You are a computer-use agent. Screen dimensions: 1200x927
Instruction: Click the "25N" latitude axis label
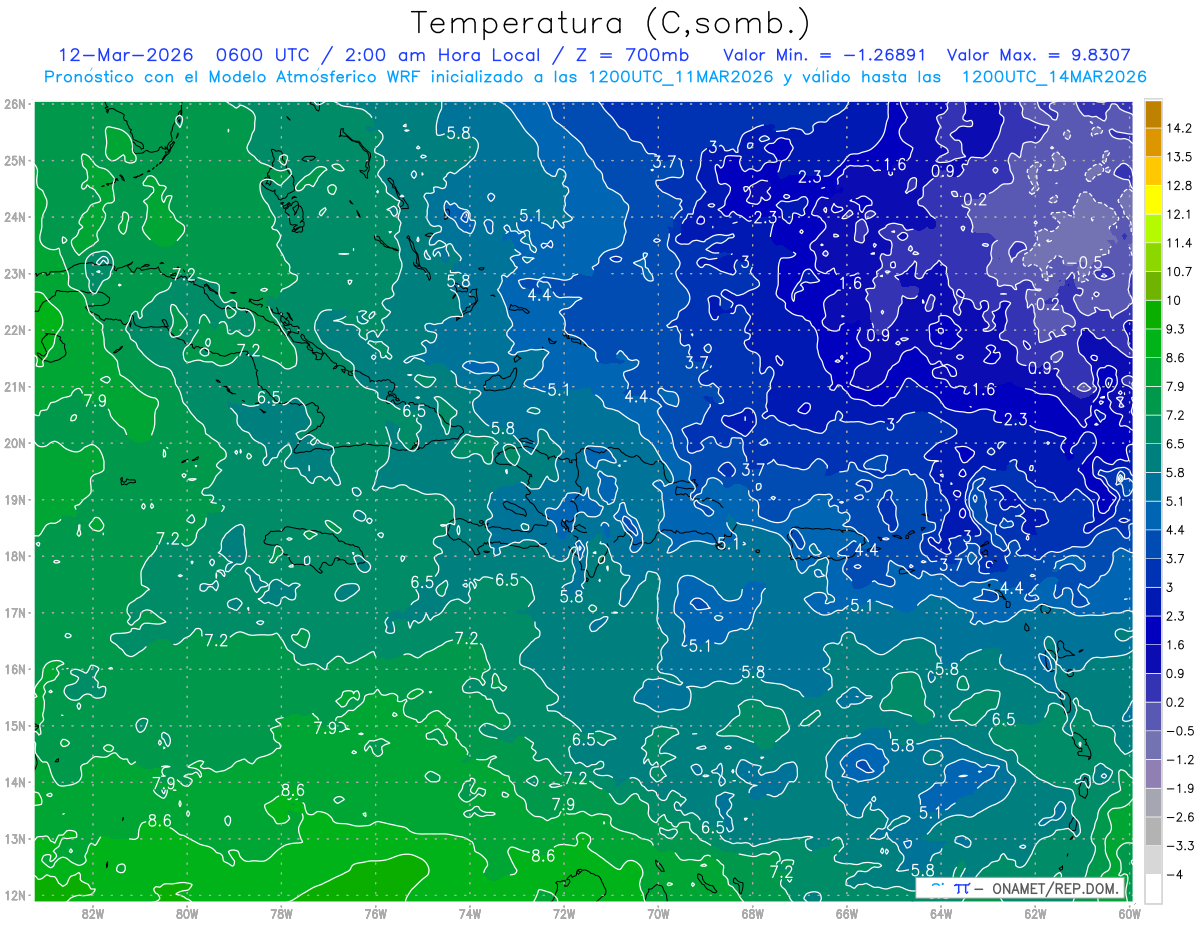pyautogui.click(x=15, y=160)
